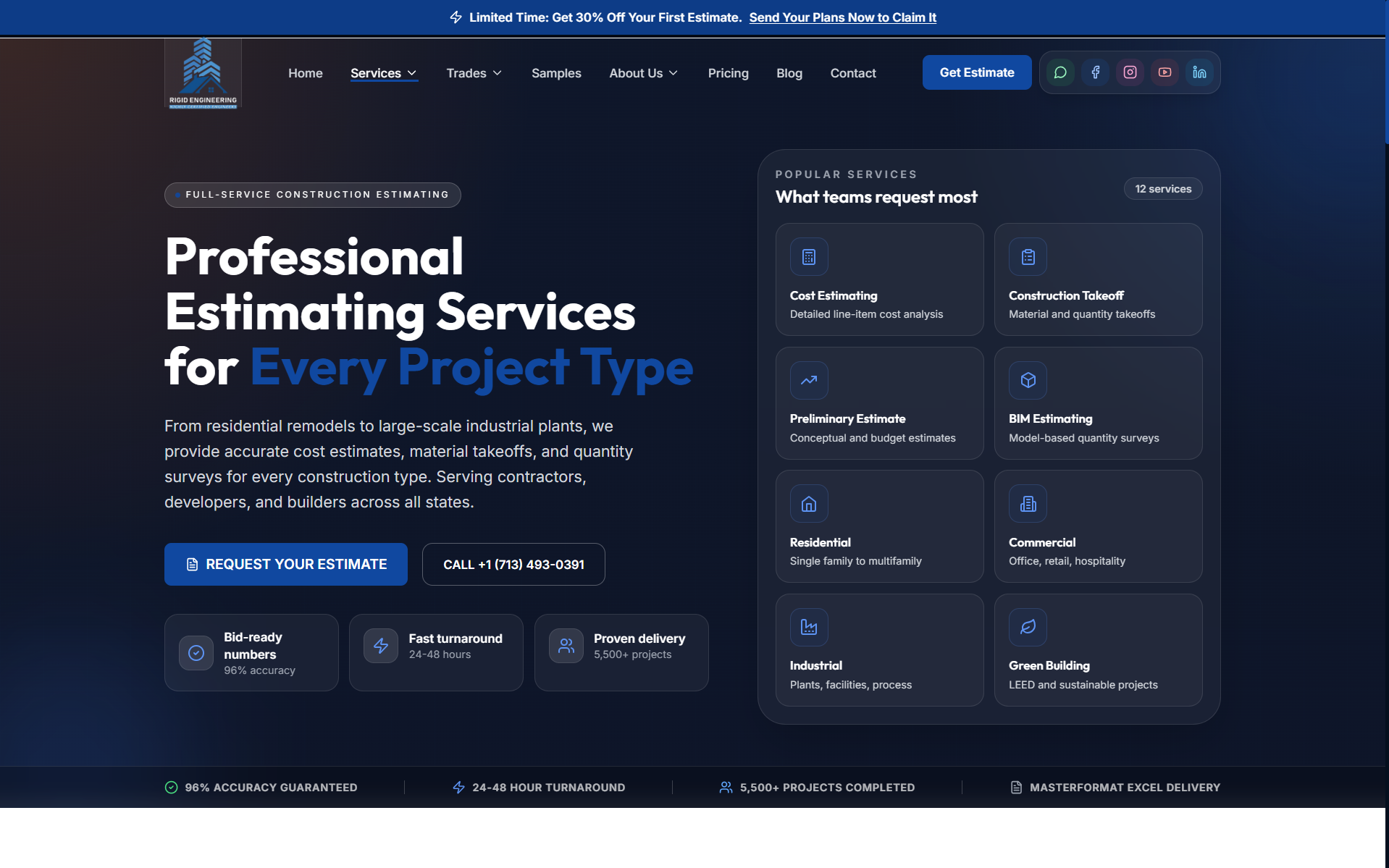Click the Bid-ready numbers checkmark icon
The width and height of the screenshot is (1389, 868).
pos(196,653)
